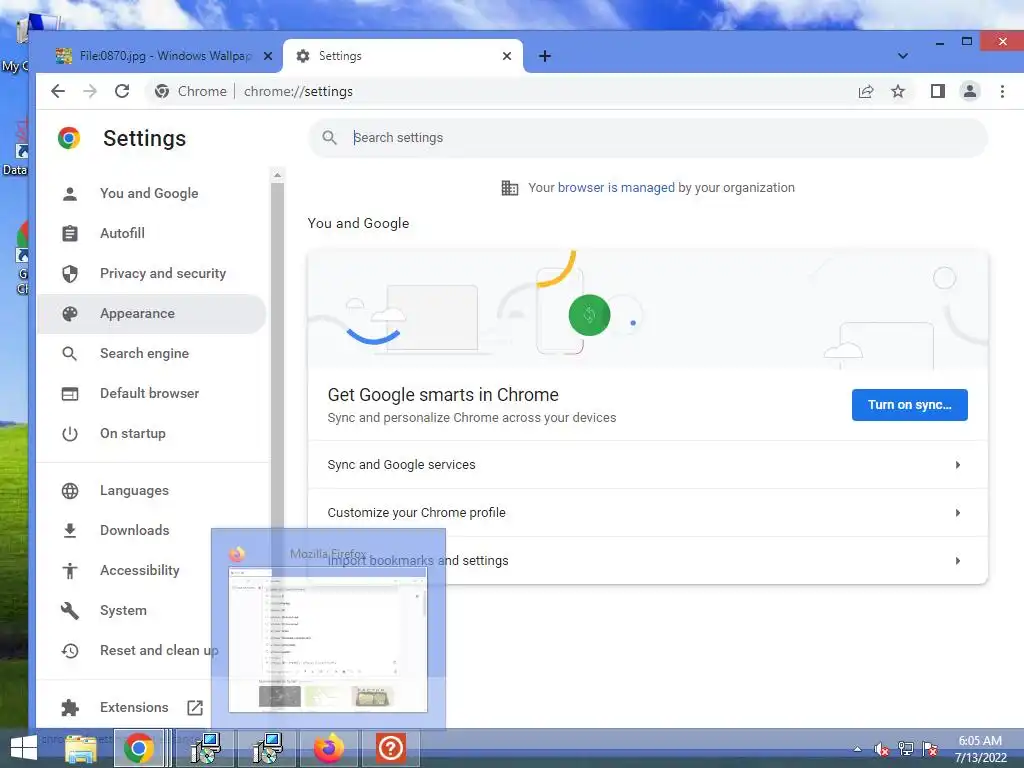Click the Extensions puzzle piece icon
Image resolution: width=1024 pixels, height=768 pixels.
click(70, 707)
